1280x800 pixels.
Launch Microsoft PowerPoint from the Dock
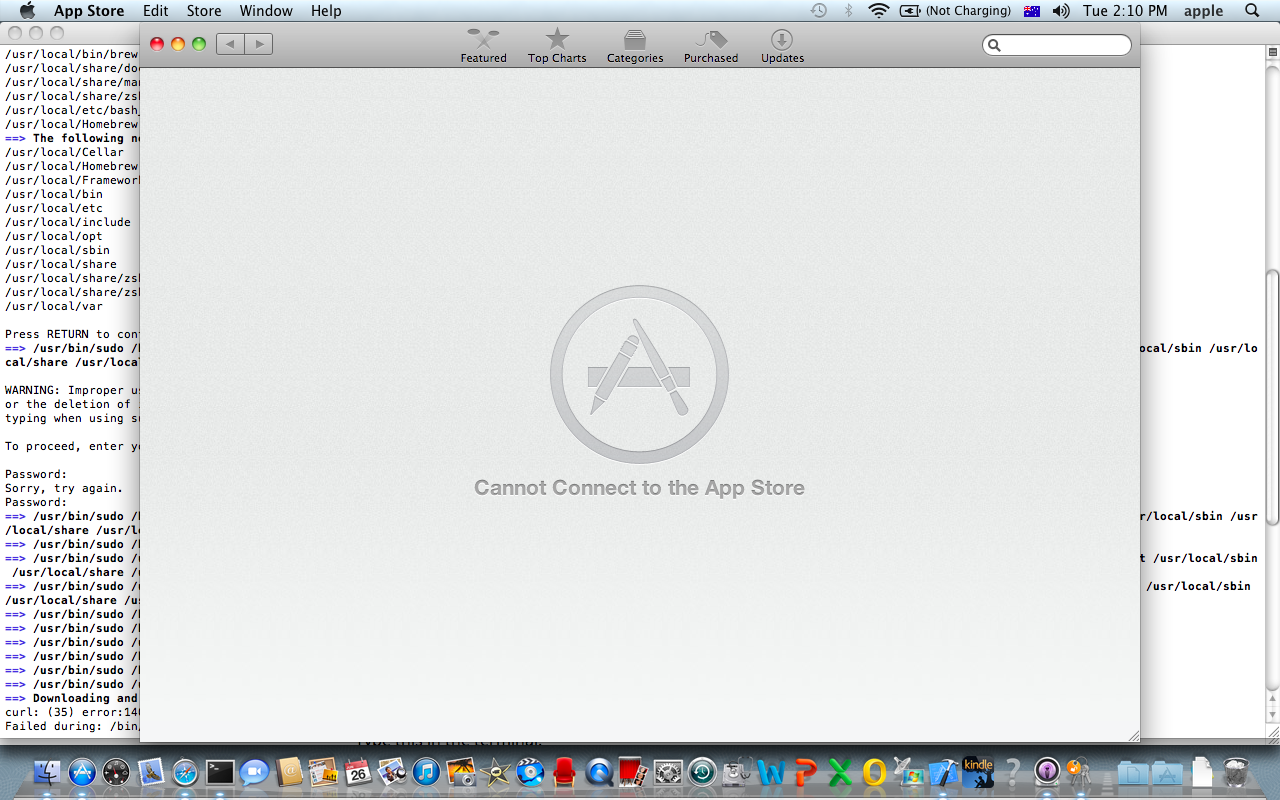pyautogui.click(x=806, y=772)
